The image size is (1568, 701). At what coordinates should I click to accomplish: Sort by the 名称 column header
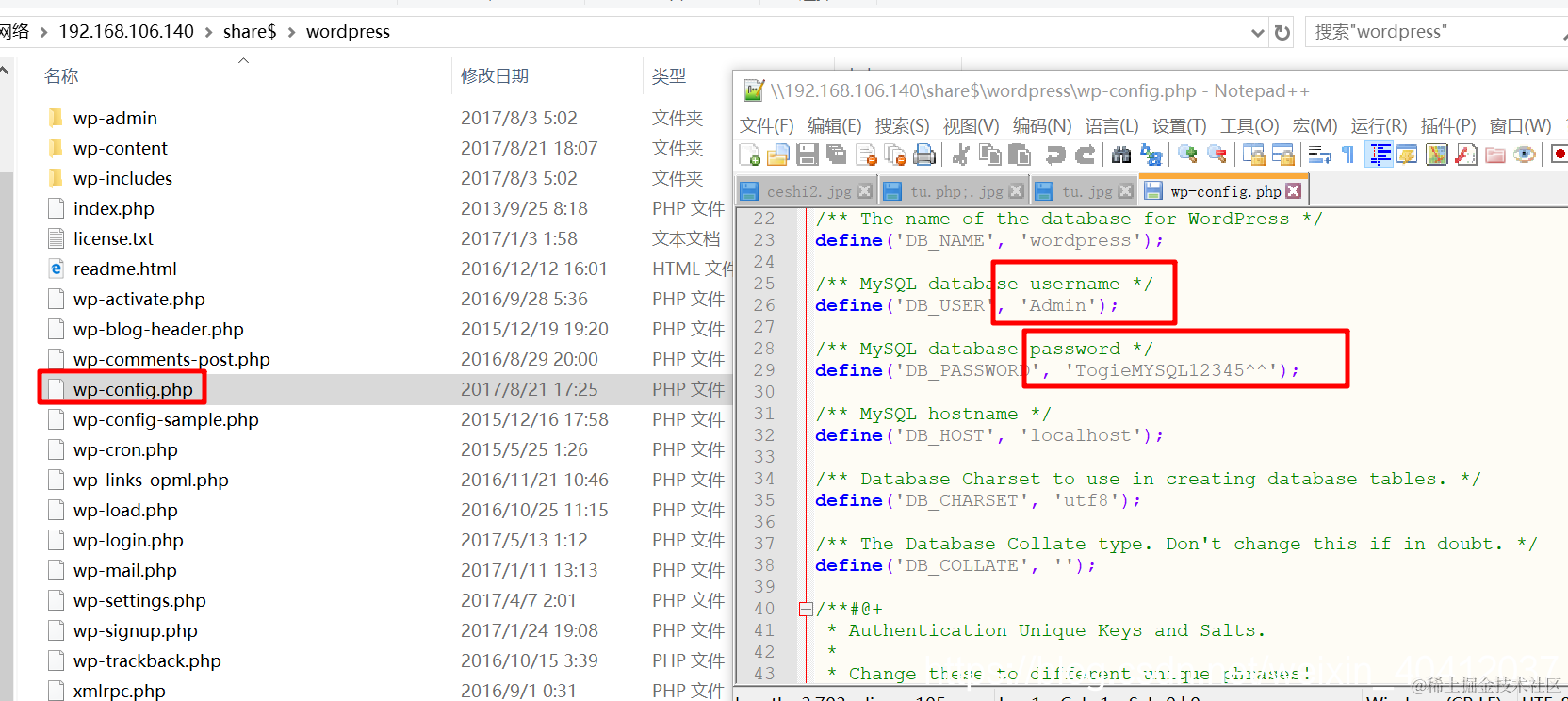pos(61,76)
